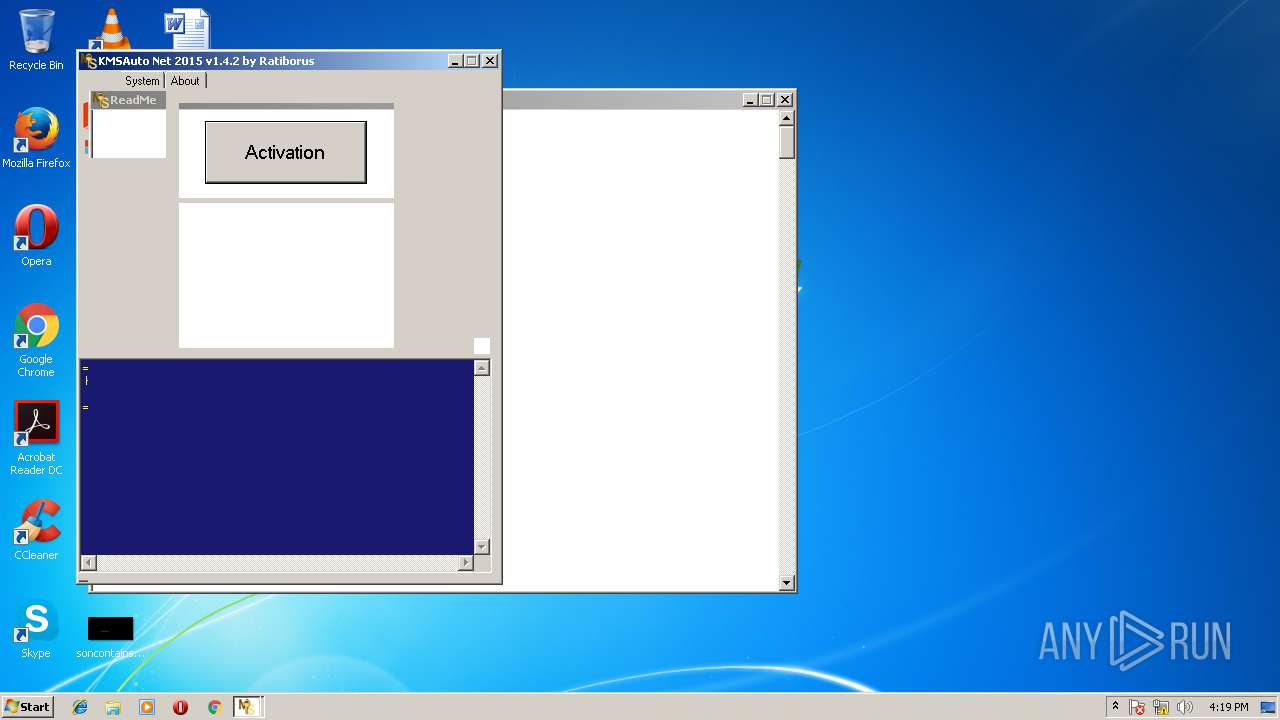Click the background window vertical scroll thumb
1280x720 pixels.
pyautogui.click(x=787, y=142)
